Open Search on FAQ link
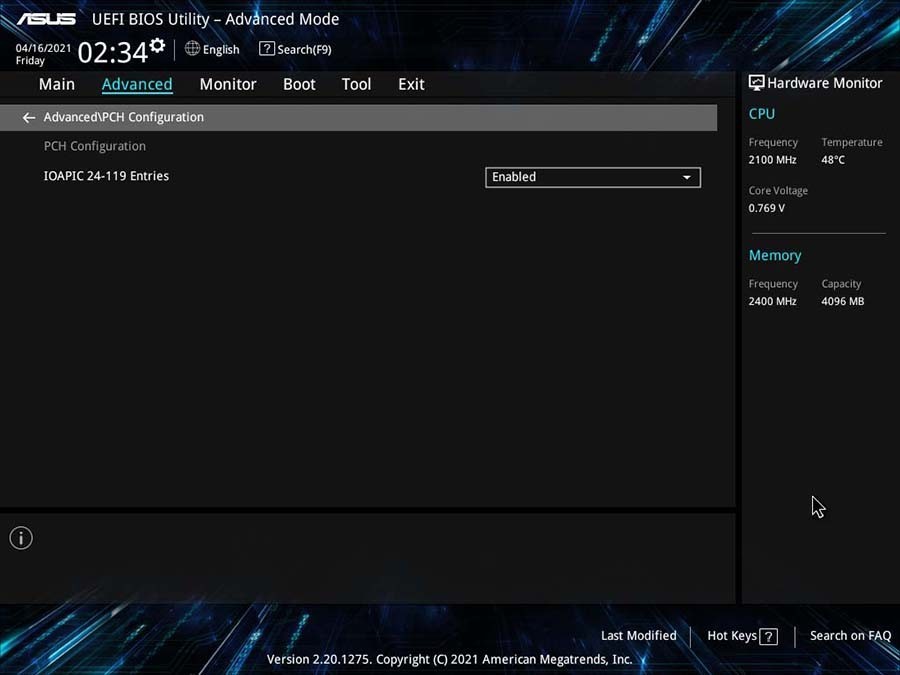The width and height of the screenshot is (900, 675). point(850,636)
